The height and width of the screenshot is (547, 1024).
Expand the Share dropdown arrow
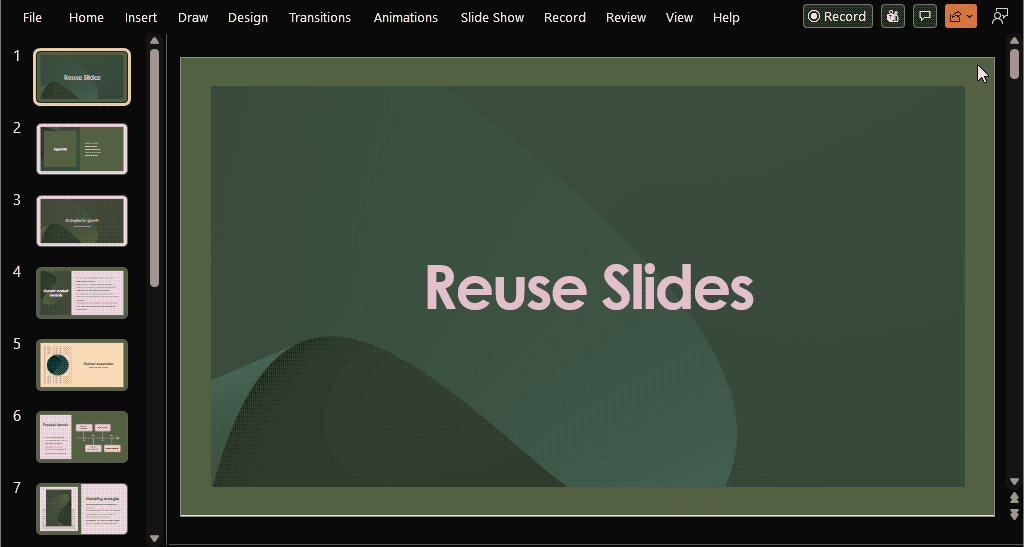click(x=970, y=16)
